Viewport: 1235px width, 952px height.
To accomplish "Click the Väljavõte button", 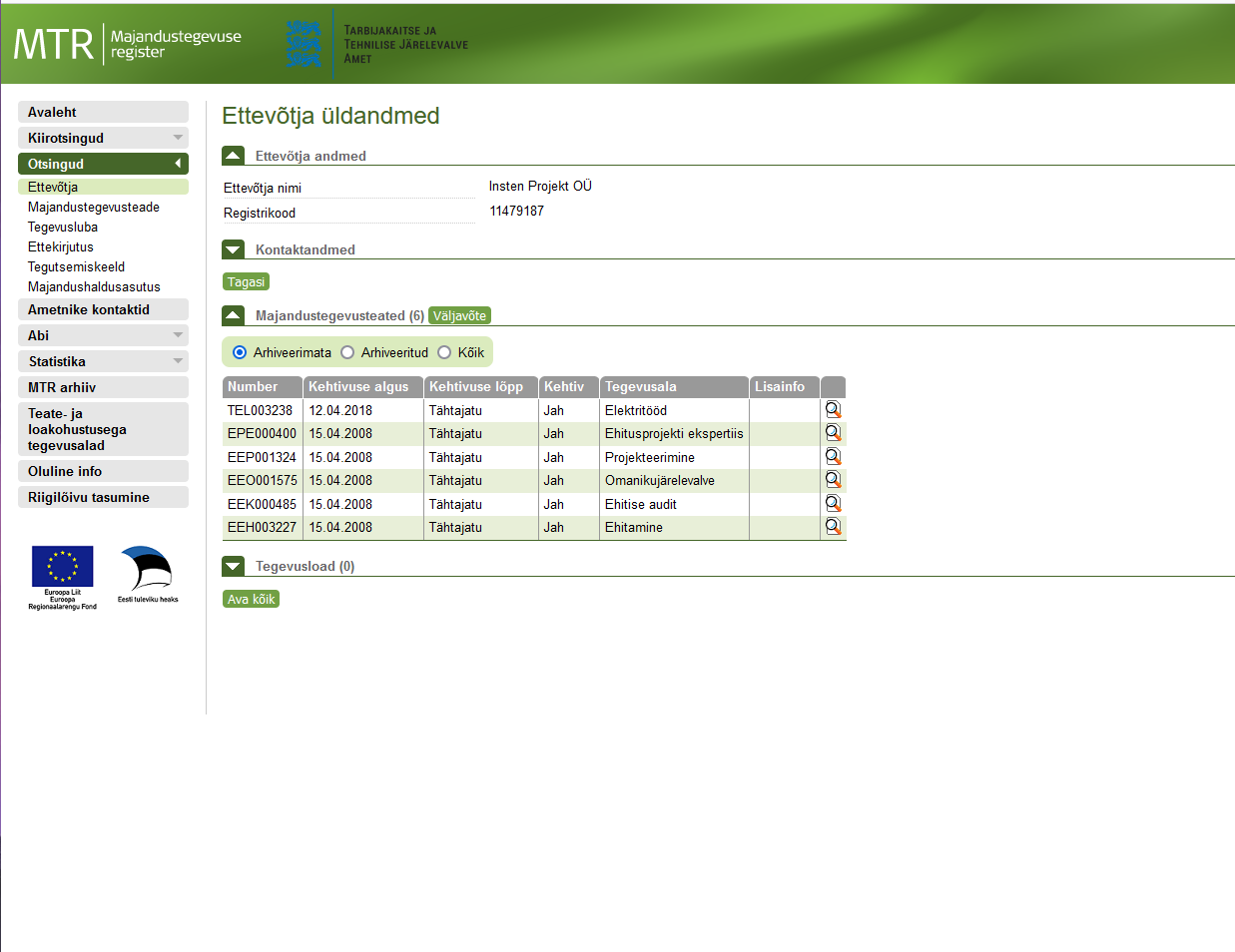I will pos(459,315).
